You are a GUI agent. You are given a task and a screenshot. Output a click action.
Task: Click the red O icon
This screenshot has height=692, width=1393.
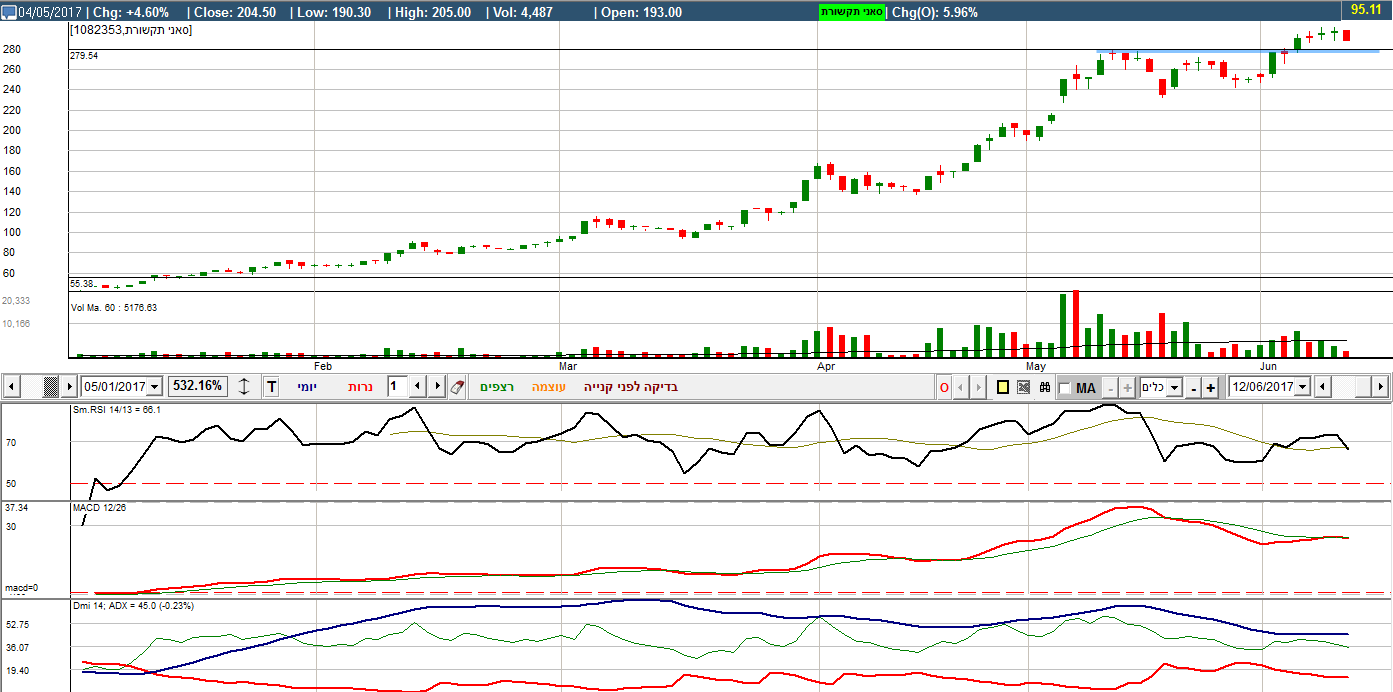point(944,387)
